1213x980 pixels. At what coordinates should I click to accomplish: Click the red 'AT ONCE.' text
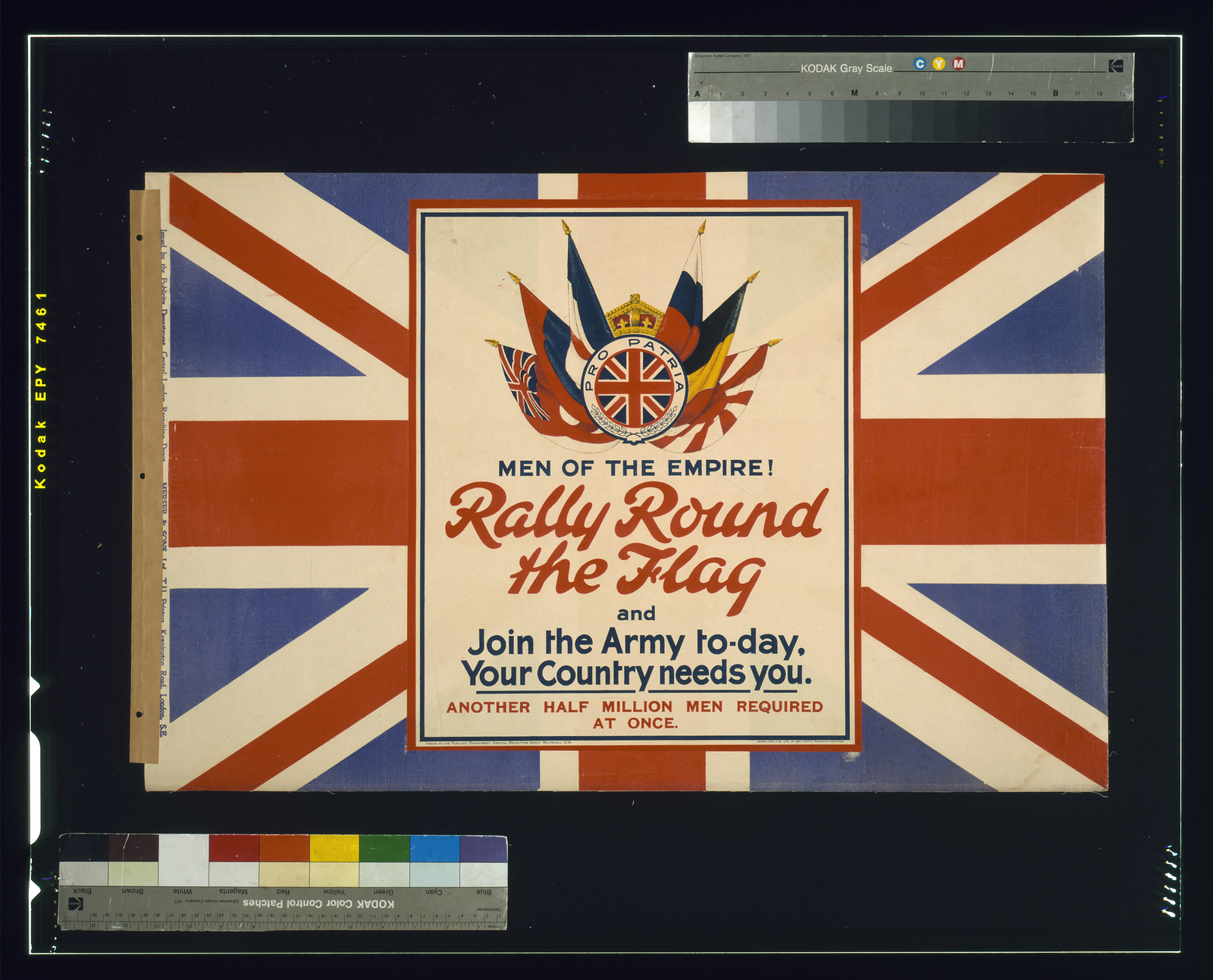click(635, 723)
